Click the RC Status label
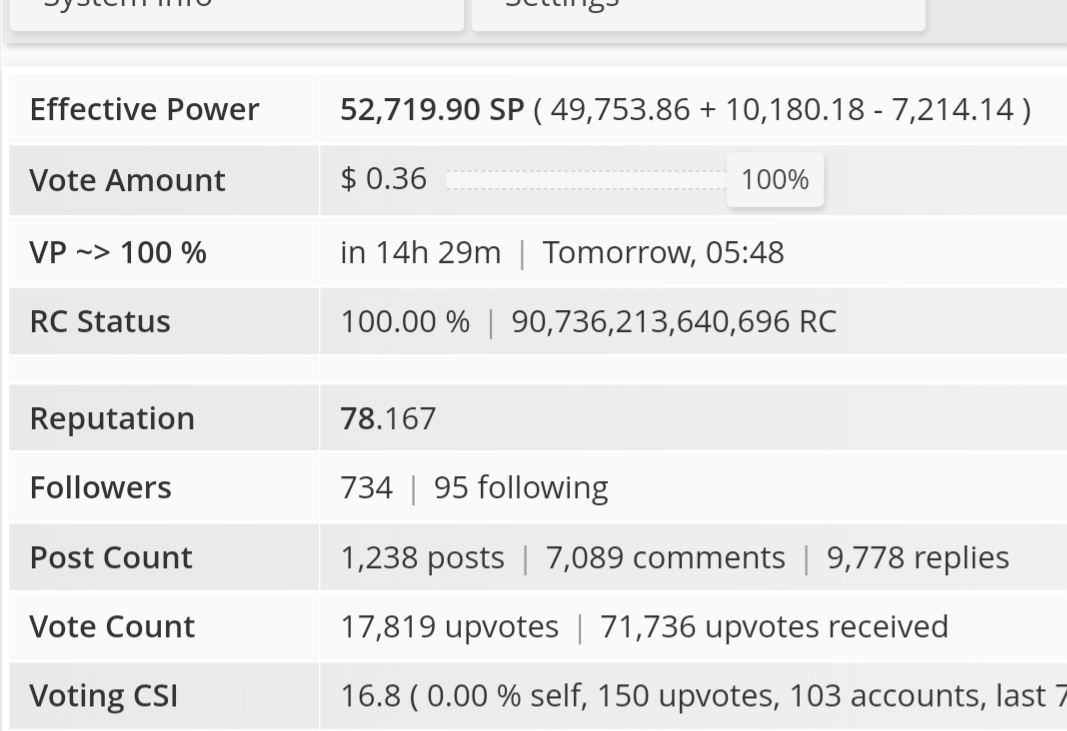 click(100, 321)
